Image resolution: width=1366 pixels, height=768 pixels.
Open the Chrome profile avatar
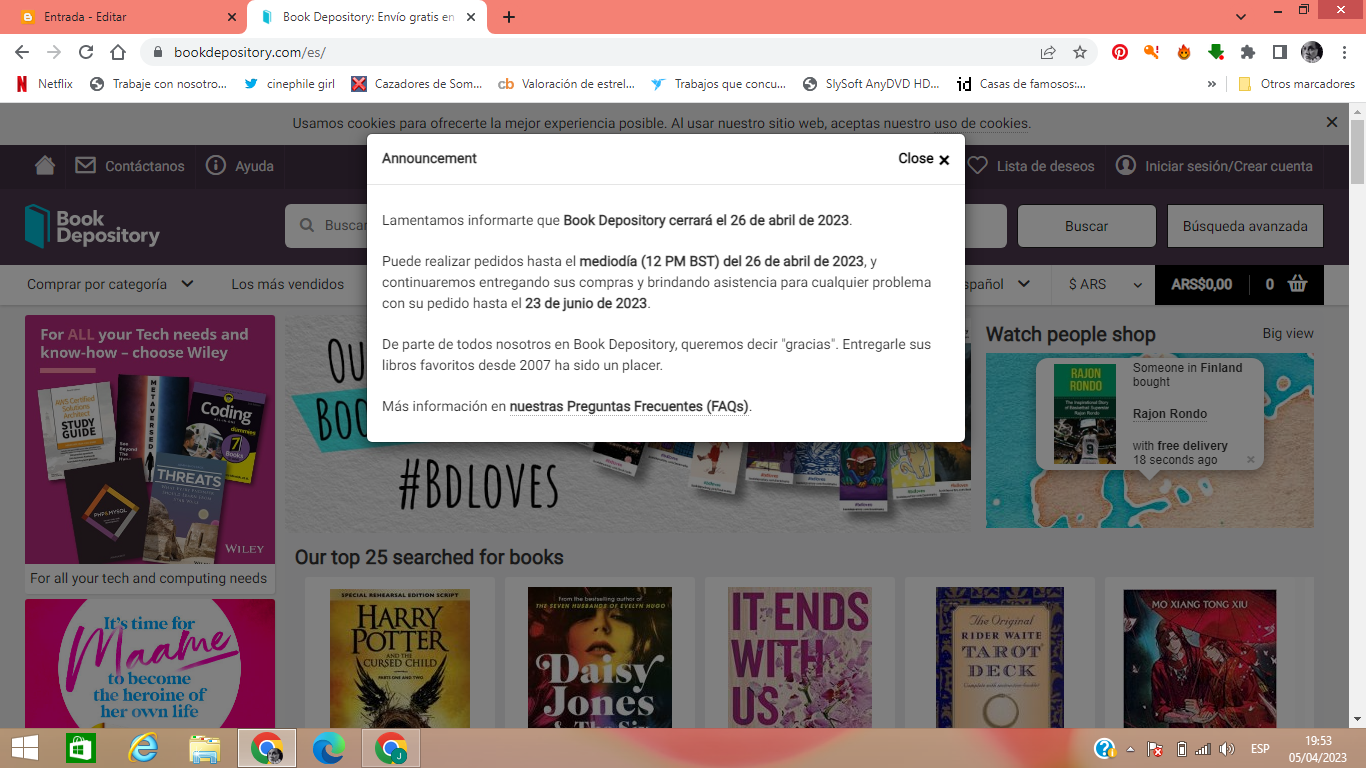pos(1312,52)
